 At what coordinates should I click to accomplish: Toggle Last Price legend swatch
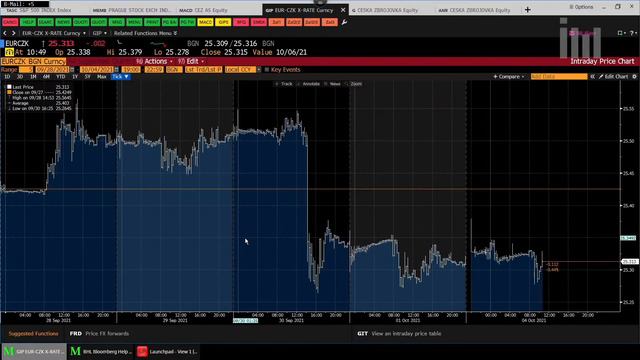[9, 87]
